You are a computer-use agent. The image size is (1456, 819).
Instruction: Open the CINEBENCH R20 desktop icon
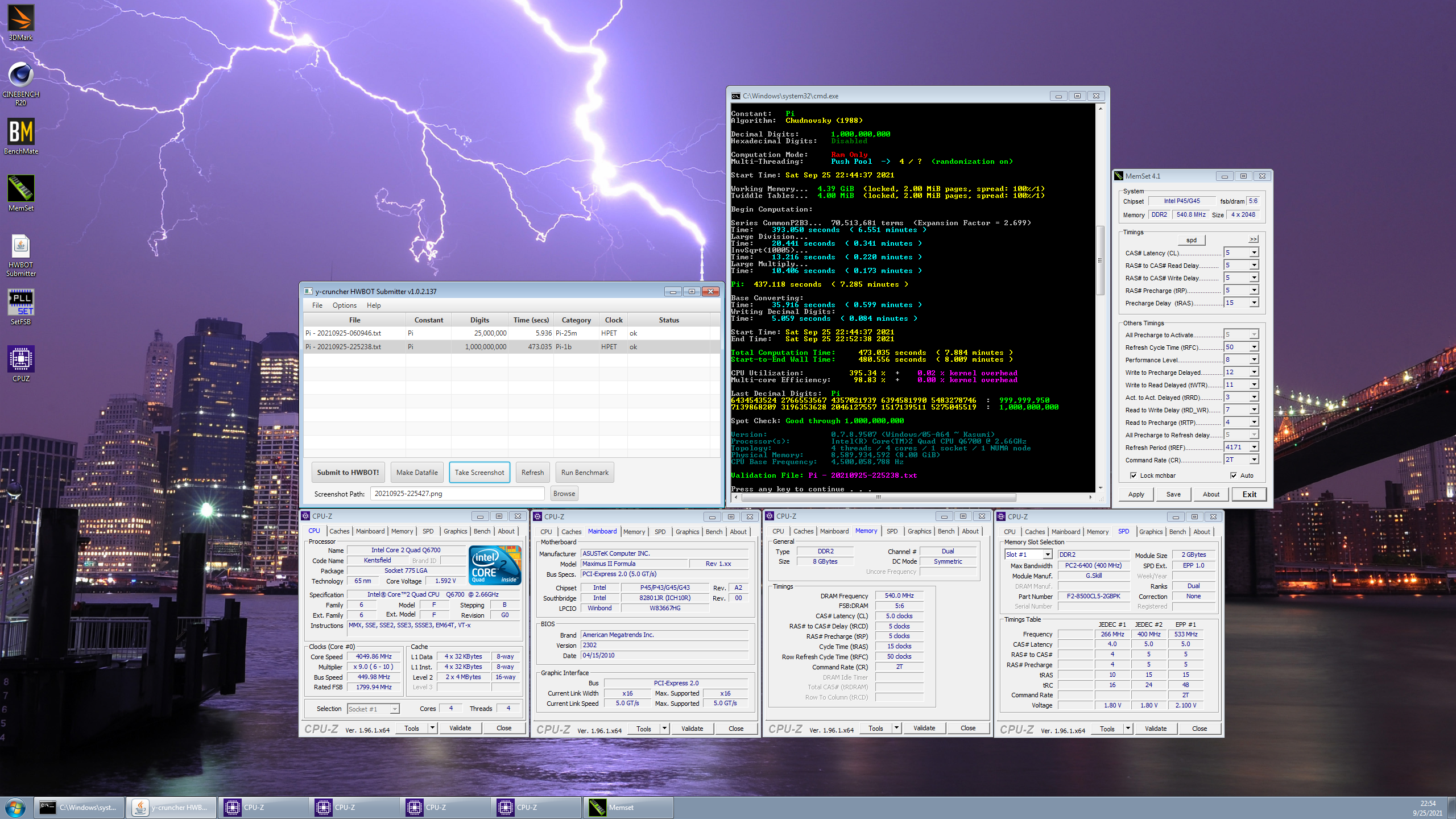coord(21,84)
